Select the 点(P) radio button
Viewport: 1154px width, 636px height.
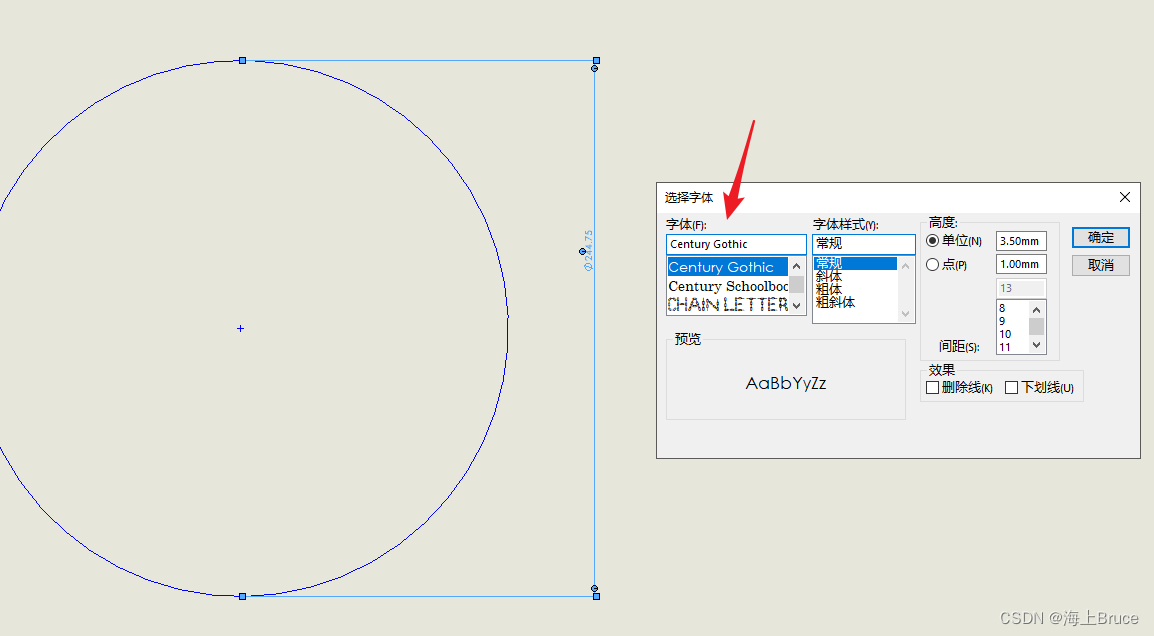coord(932,264)
